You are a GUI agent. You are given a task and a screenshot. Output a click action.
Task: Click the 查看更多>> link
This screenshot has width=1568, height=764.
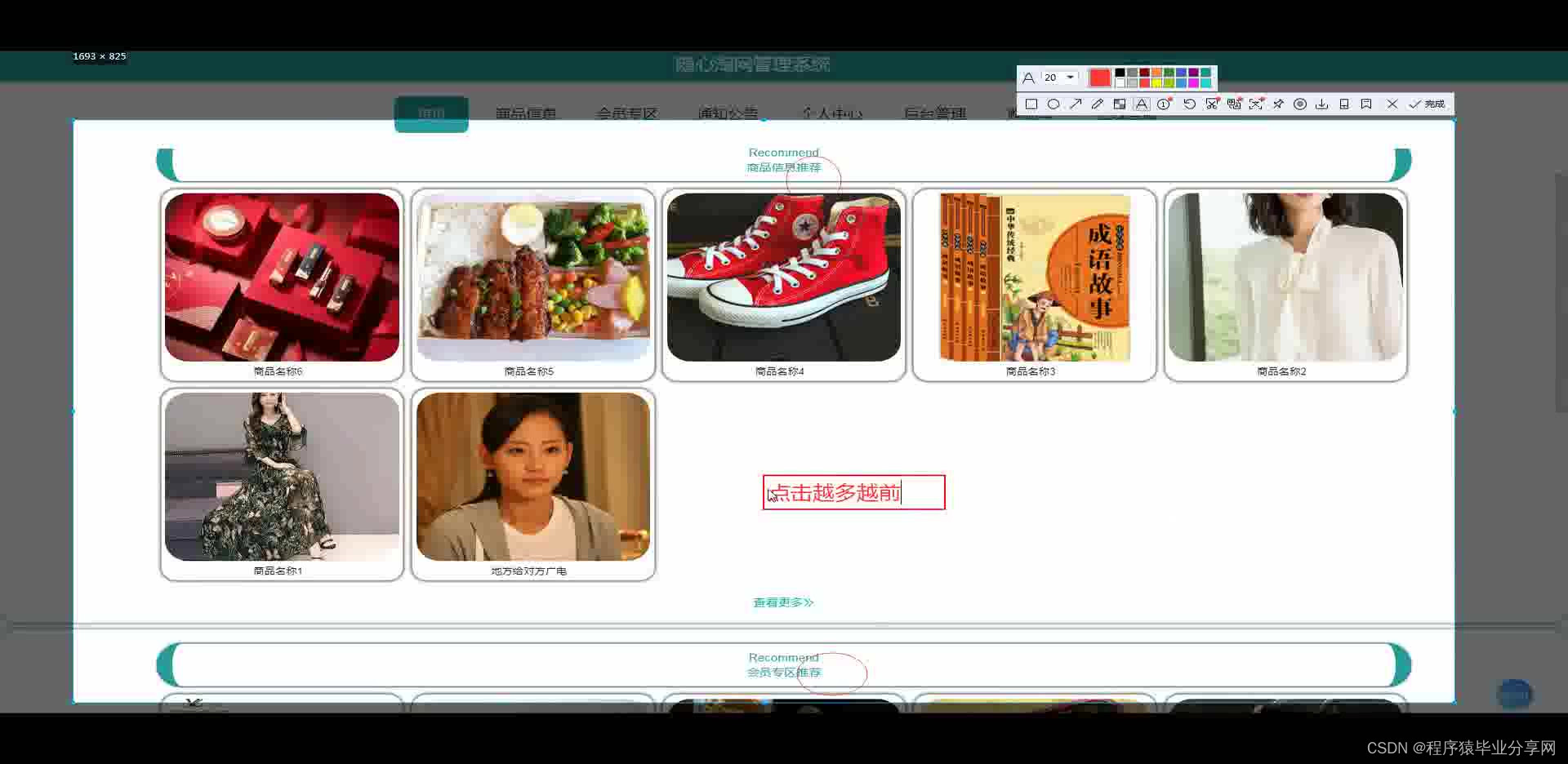(783, 602)
